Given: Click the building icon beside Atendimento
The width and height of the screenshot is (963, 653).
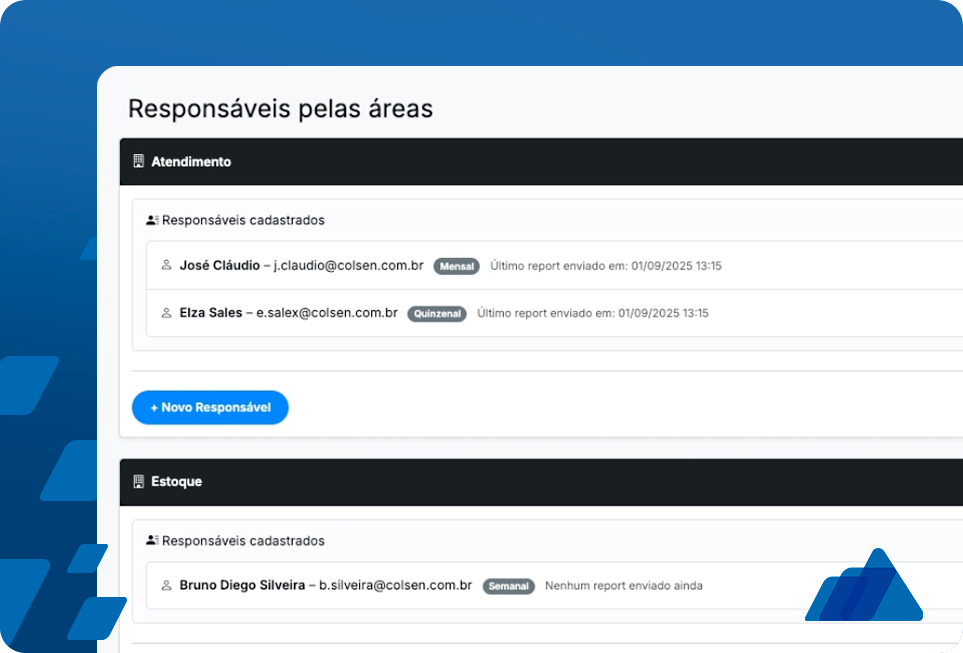Looking at the screenshot, I should 139,161.
